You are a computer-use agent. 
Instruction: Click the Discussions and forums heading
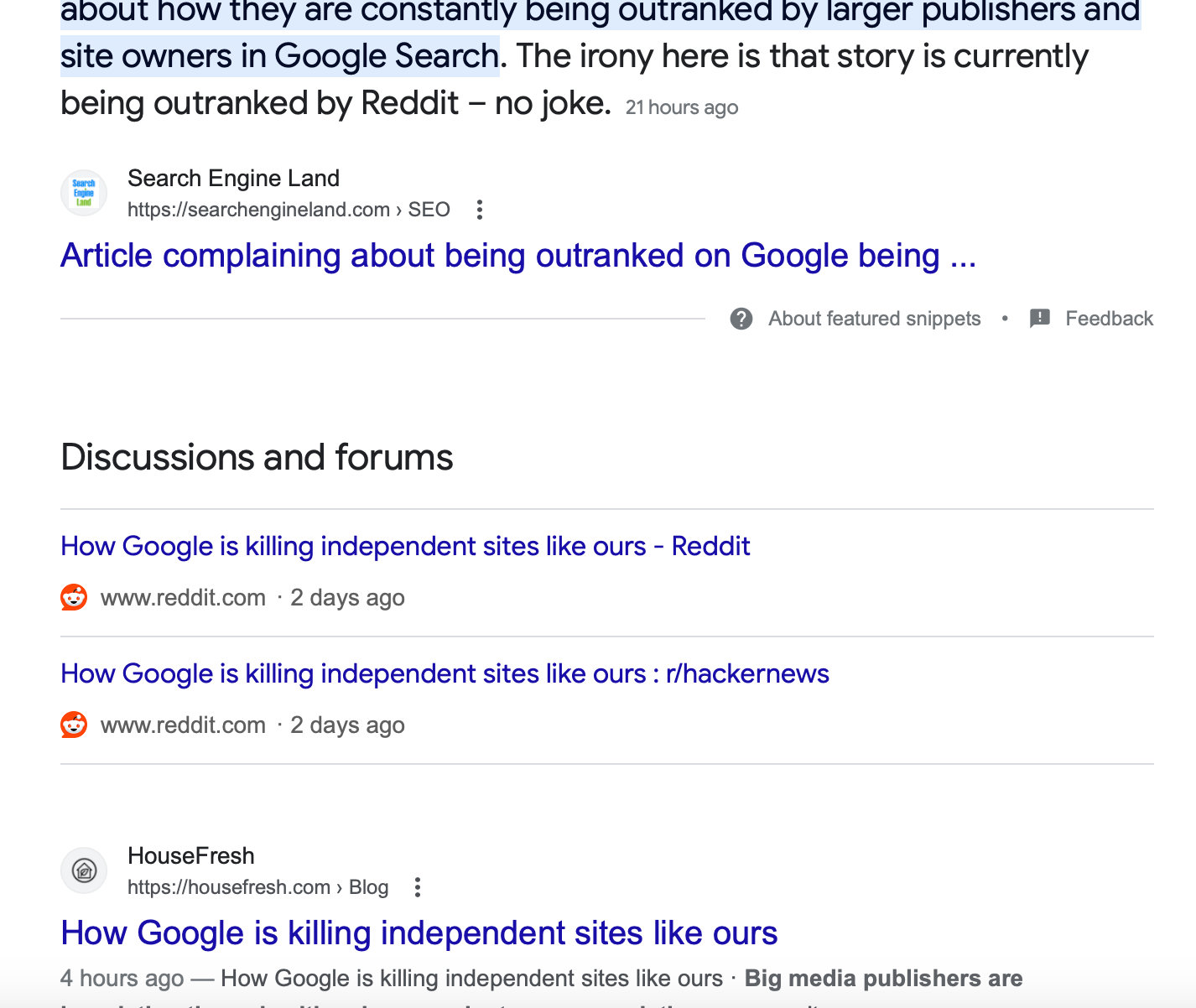(x=257, y=457)
